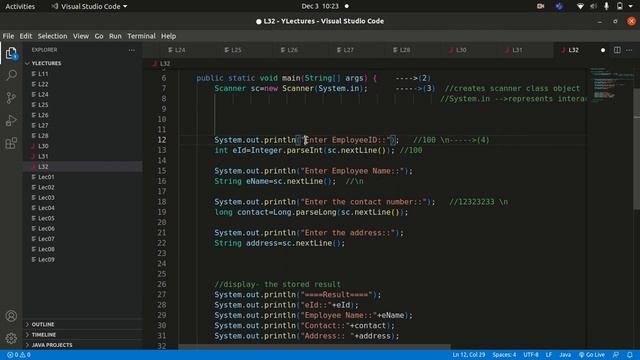640x360 pixels.
Task: Open the Help menu
Action: pos(168,36)
